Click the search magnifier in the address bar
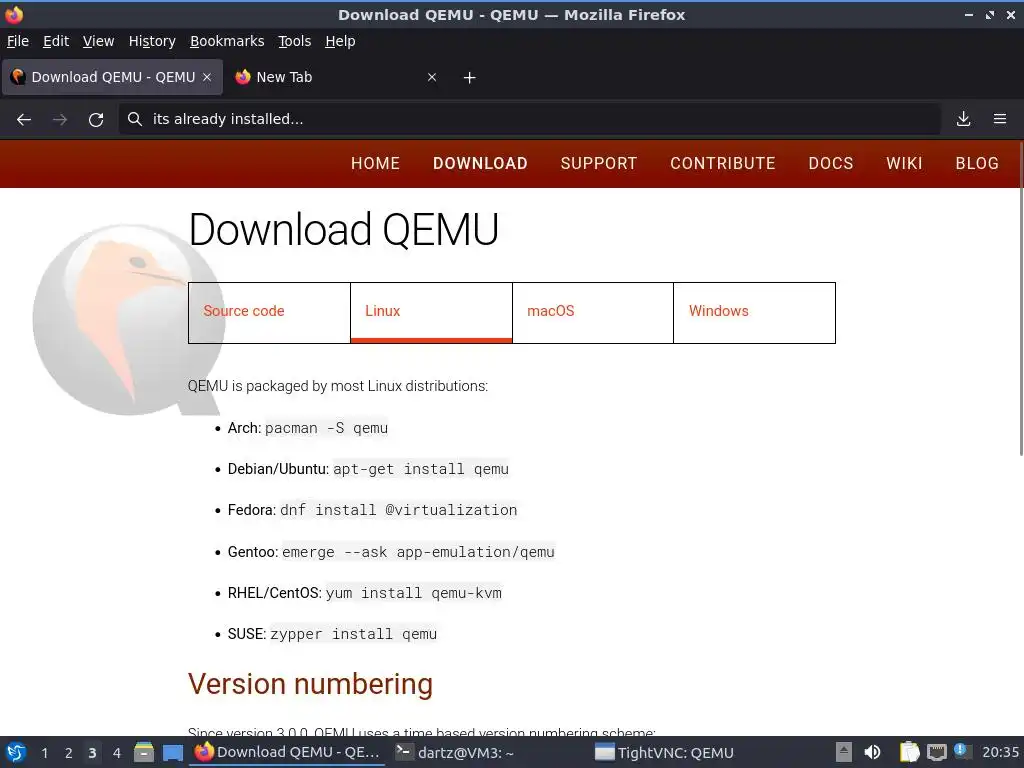 tap(135, 119)
